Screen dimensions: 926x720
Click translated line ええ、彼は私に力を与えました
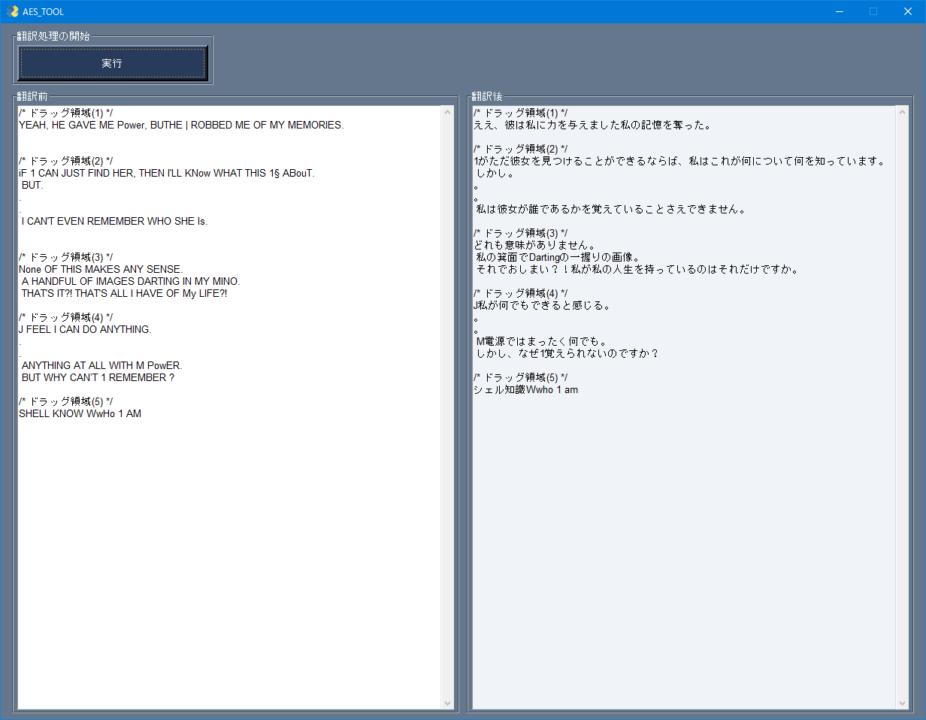(593, 125)
